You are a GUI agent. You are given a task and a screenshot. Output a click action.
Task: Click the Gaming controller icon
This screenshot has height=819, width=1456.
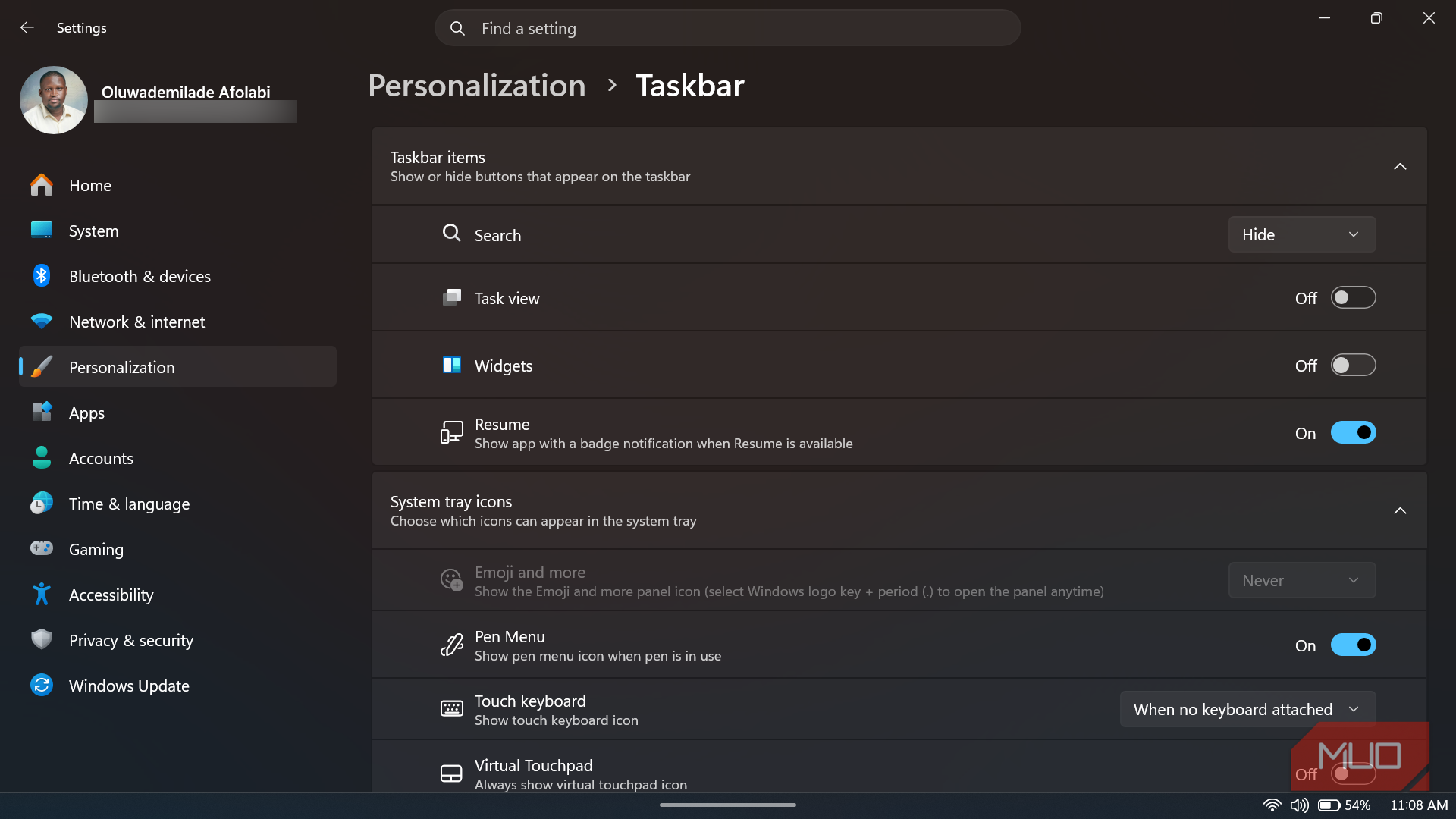click(42, 548)
